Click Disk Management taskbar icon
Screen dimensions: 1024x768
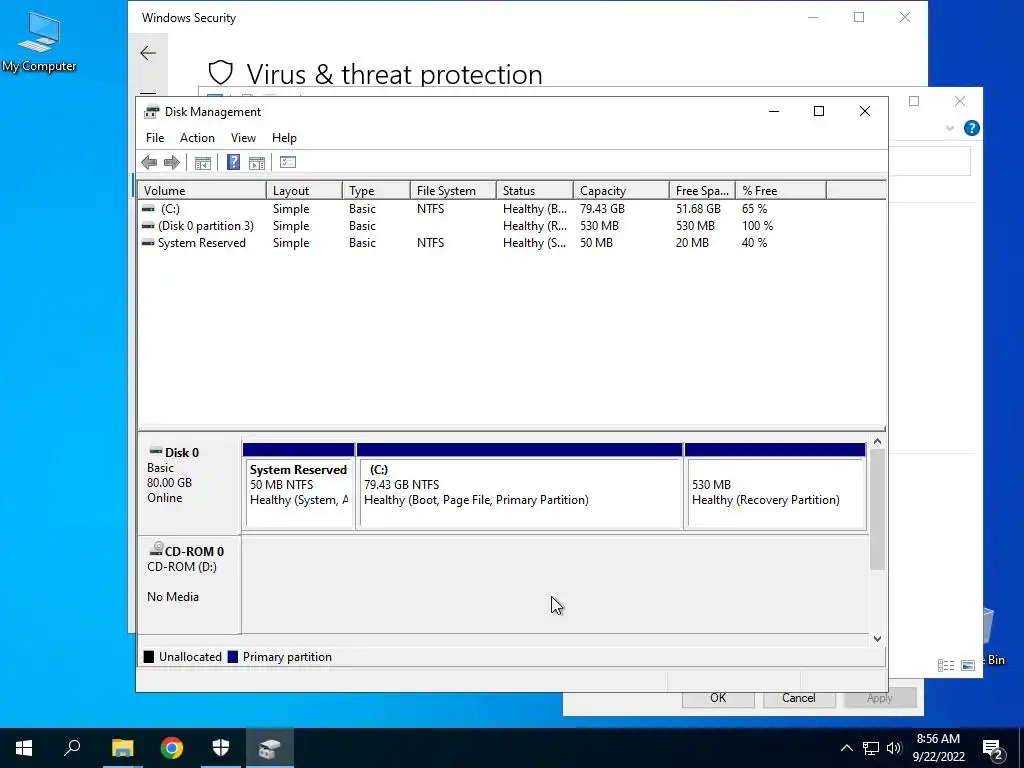coord(270,748)
